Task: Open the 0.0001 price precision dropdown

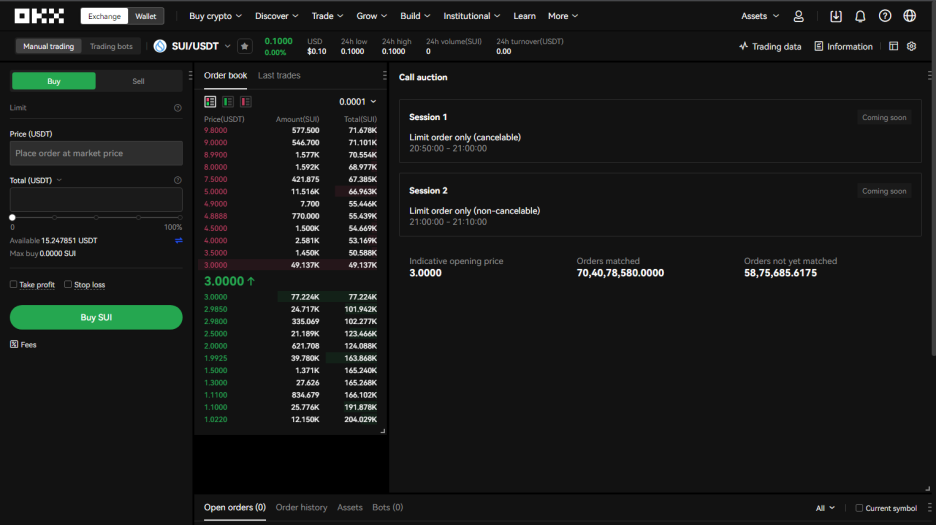Action: (358, 102)
